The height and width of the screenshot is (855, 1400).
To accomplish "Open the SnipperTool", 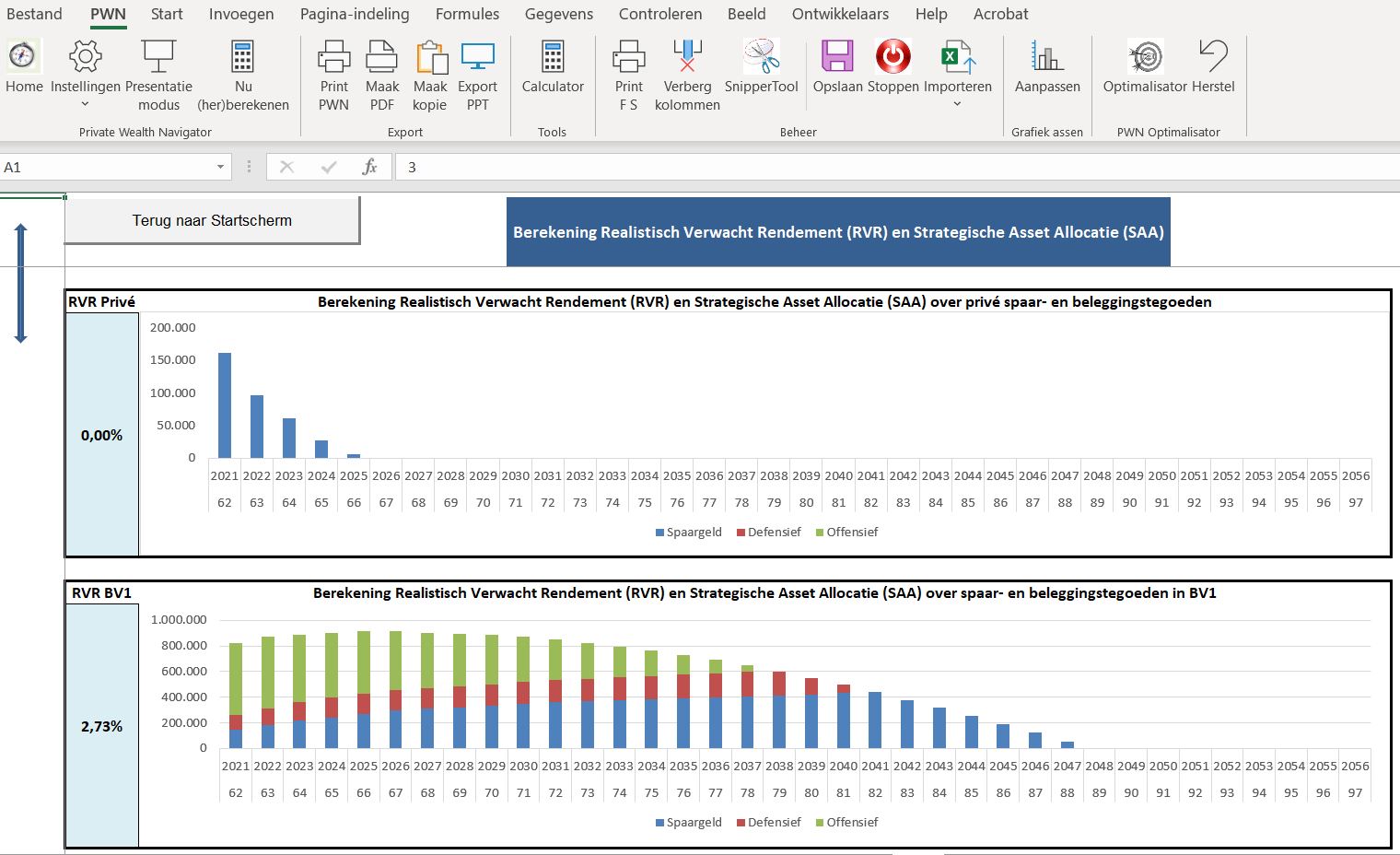I will tap(761, 57).
